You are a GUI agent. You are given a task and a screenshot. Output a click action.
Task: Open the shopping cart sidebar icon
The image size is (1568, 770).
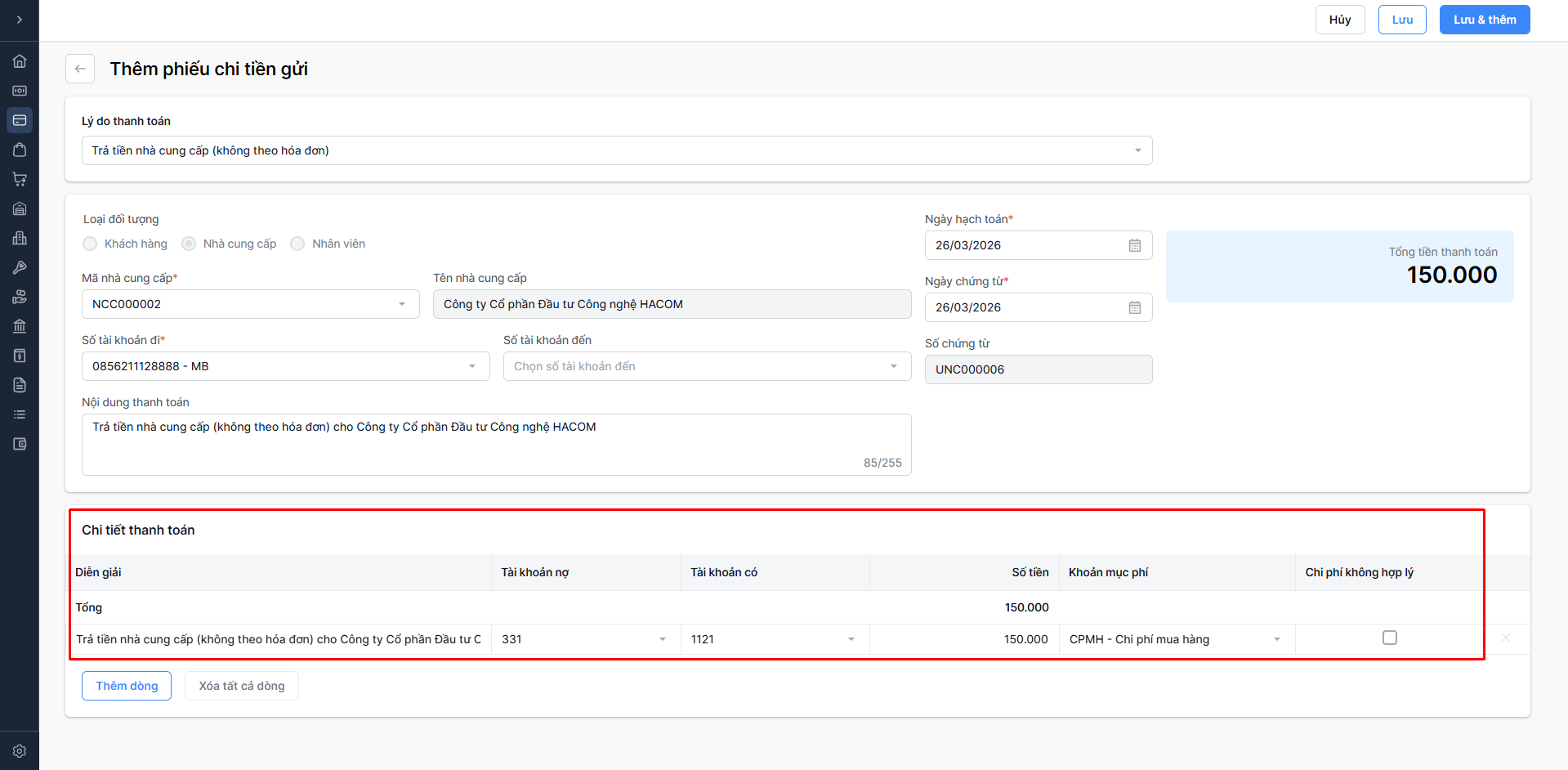point(20,179)
